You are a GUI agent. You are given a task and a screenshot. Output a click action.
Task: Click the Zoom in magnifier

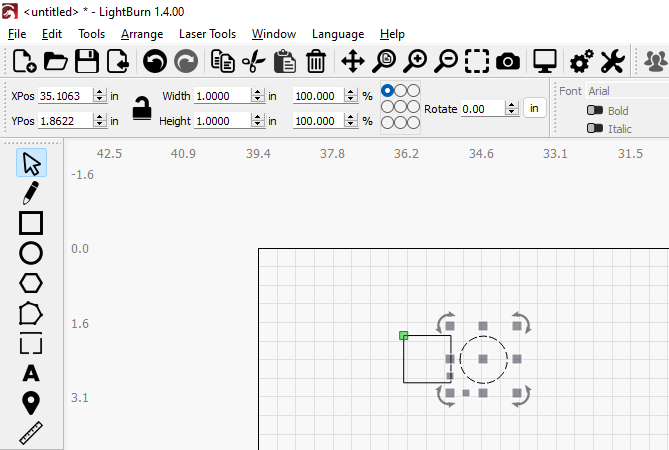click(x=415, y=61)
